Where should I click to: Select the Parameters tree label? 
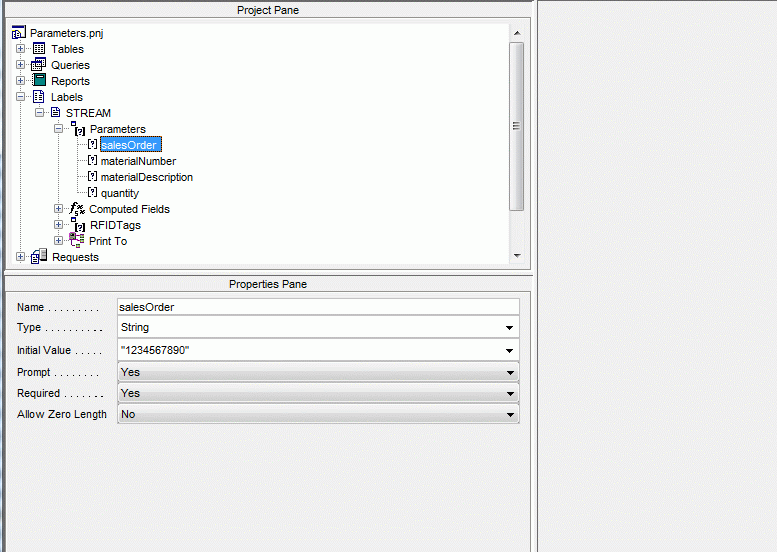(118, 129)
